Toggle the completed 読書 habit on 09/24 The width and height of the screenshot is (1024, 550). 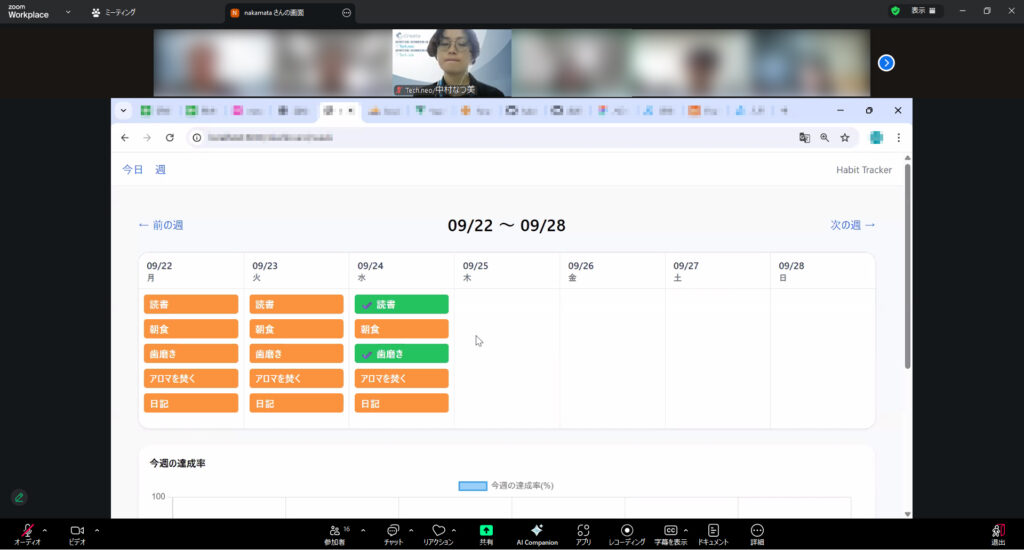(x=401, y=304)
